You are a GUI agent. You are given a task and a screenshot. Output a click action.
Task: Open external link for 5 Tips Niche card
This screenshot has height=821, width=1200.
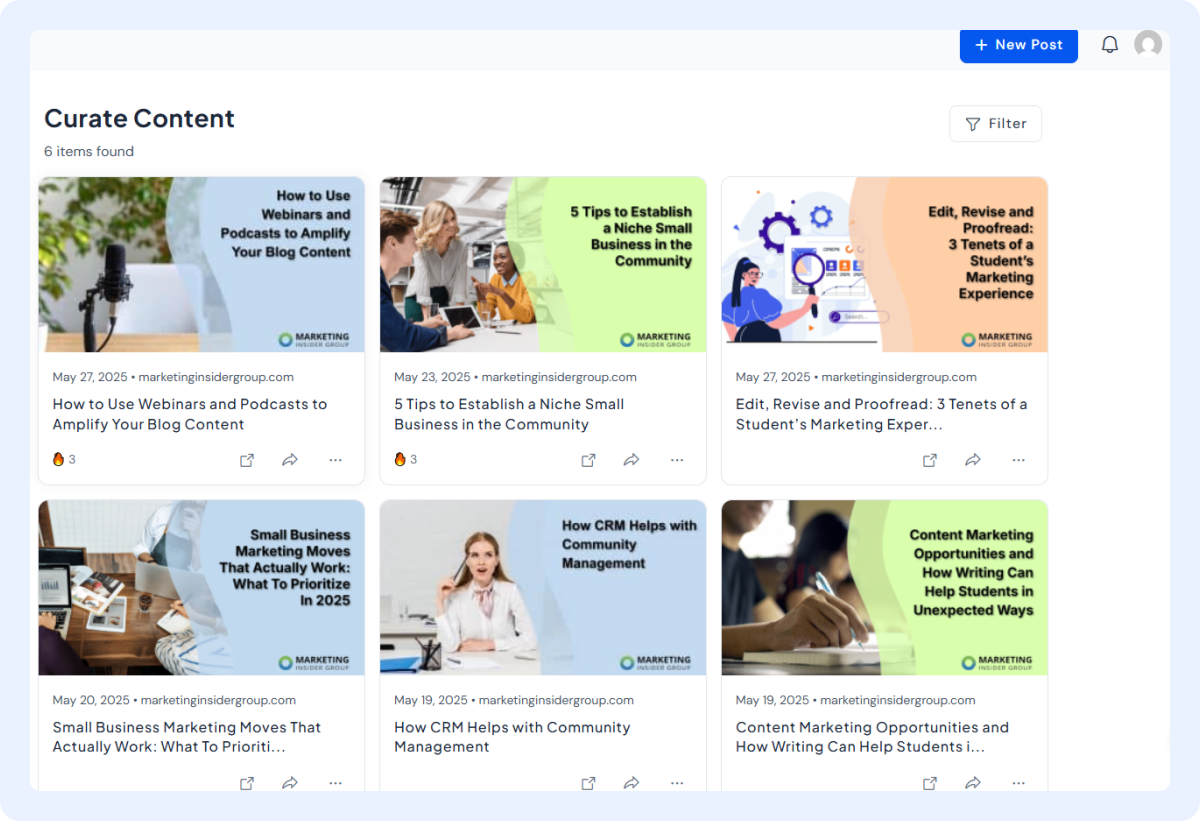pos(589,460)
